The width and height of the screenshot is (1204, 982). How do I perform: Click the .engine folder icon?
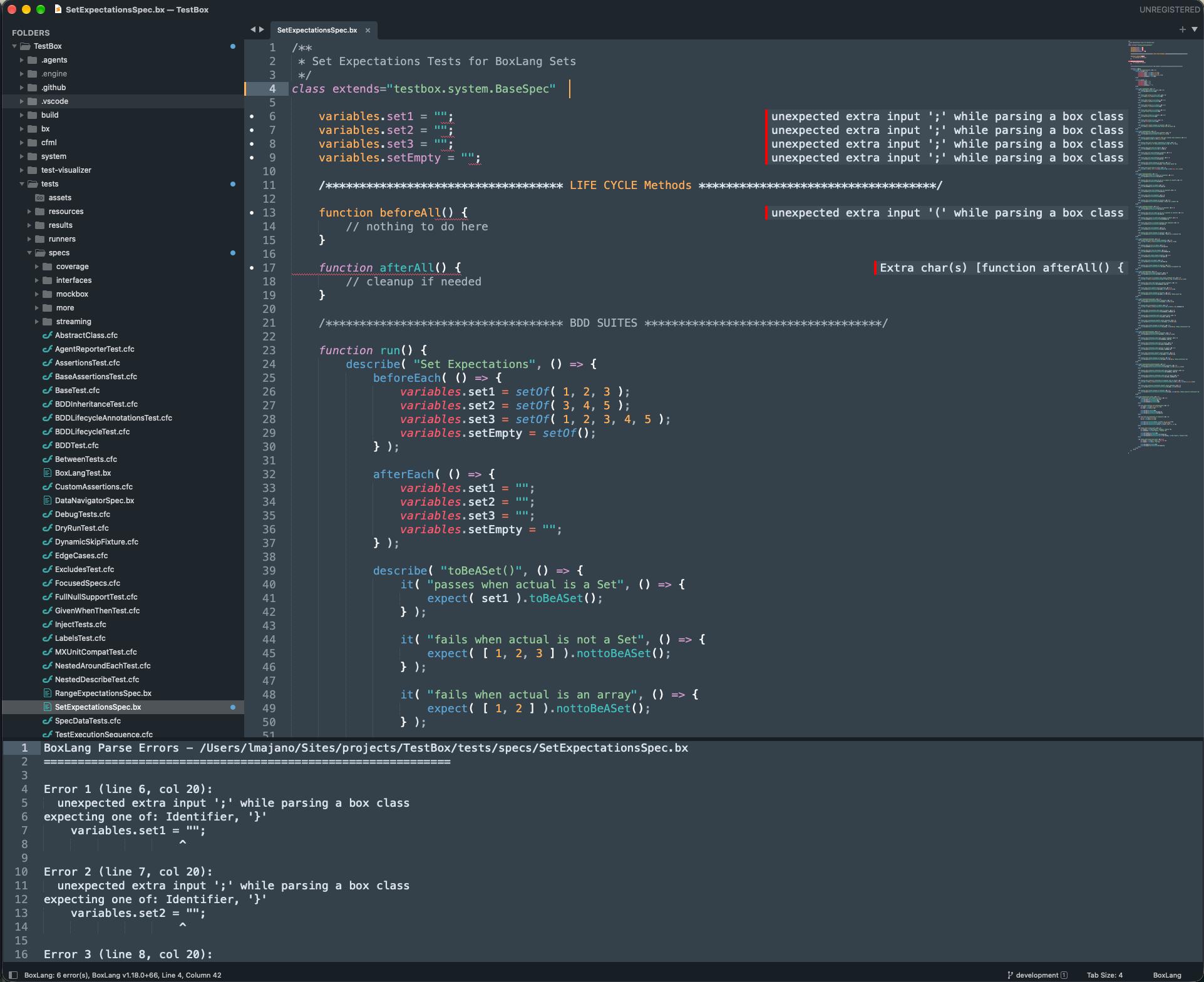[x=33, y=74]
